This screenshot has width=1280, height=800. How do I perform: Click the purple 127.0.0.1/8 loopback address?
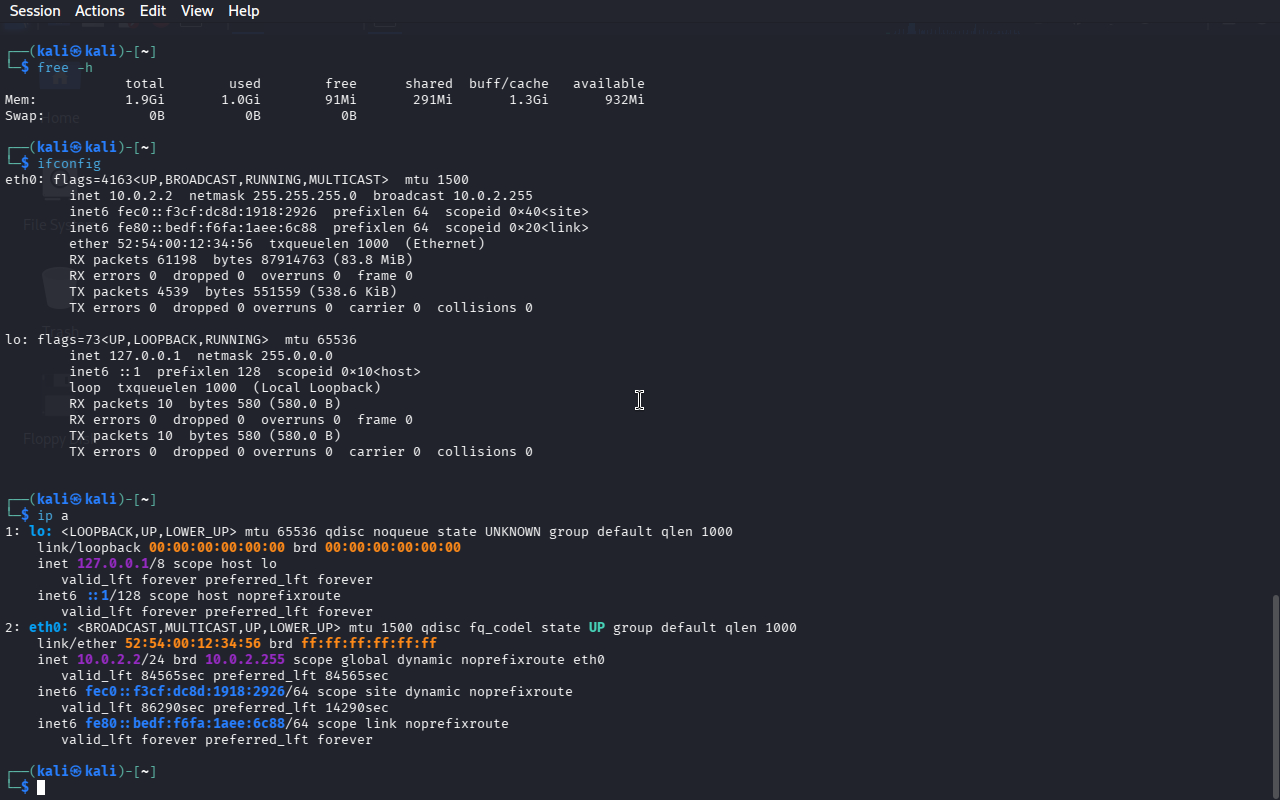[x=113, y=564]
